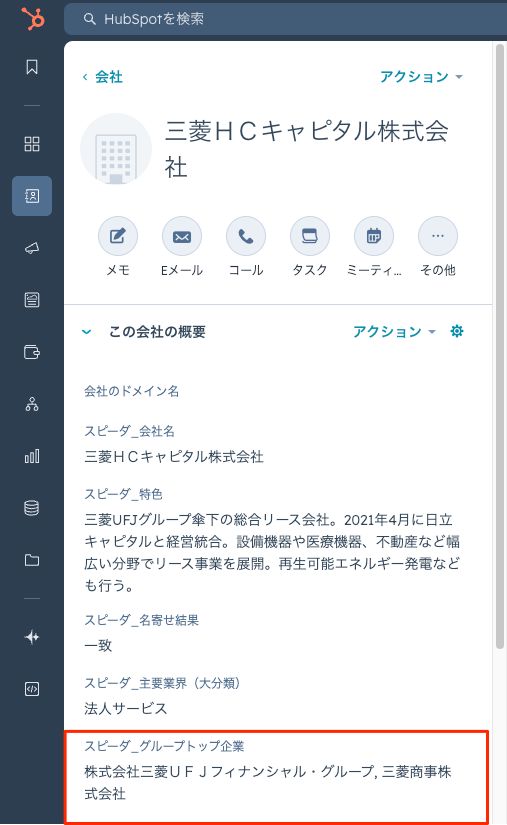Open the Reporting bar chart icon
The width and height of the screenshot is (507, 825).
point(32,456)
